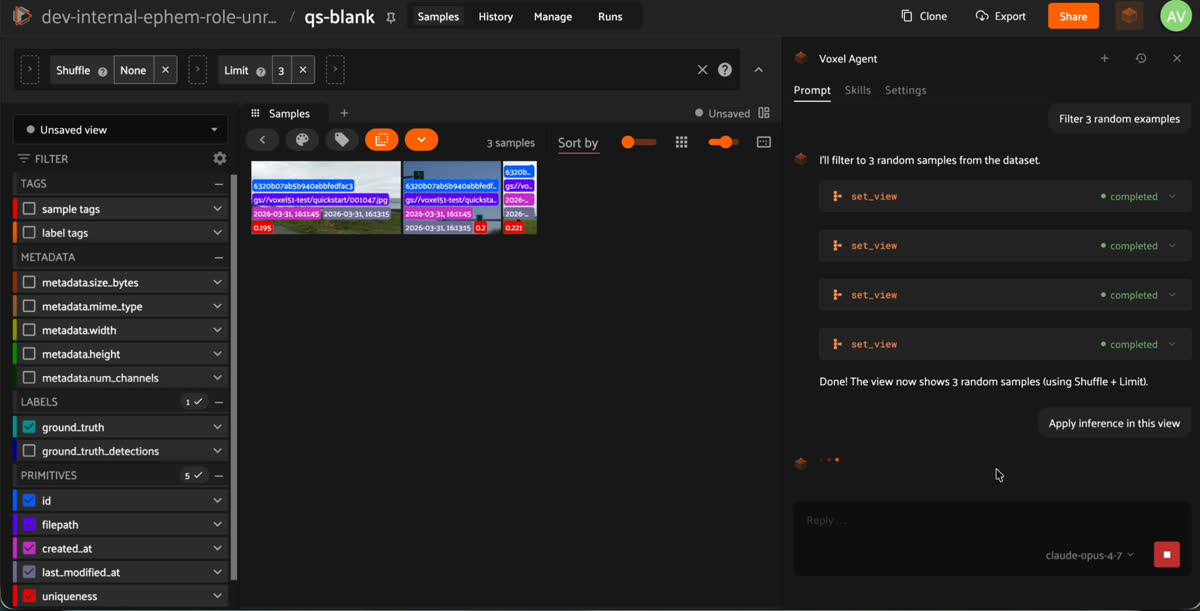Click the Clone button
The width and height of the screenshot is (1200, 611).
tap(924, 16)
